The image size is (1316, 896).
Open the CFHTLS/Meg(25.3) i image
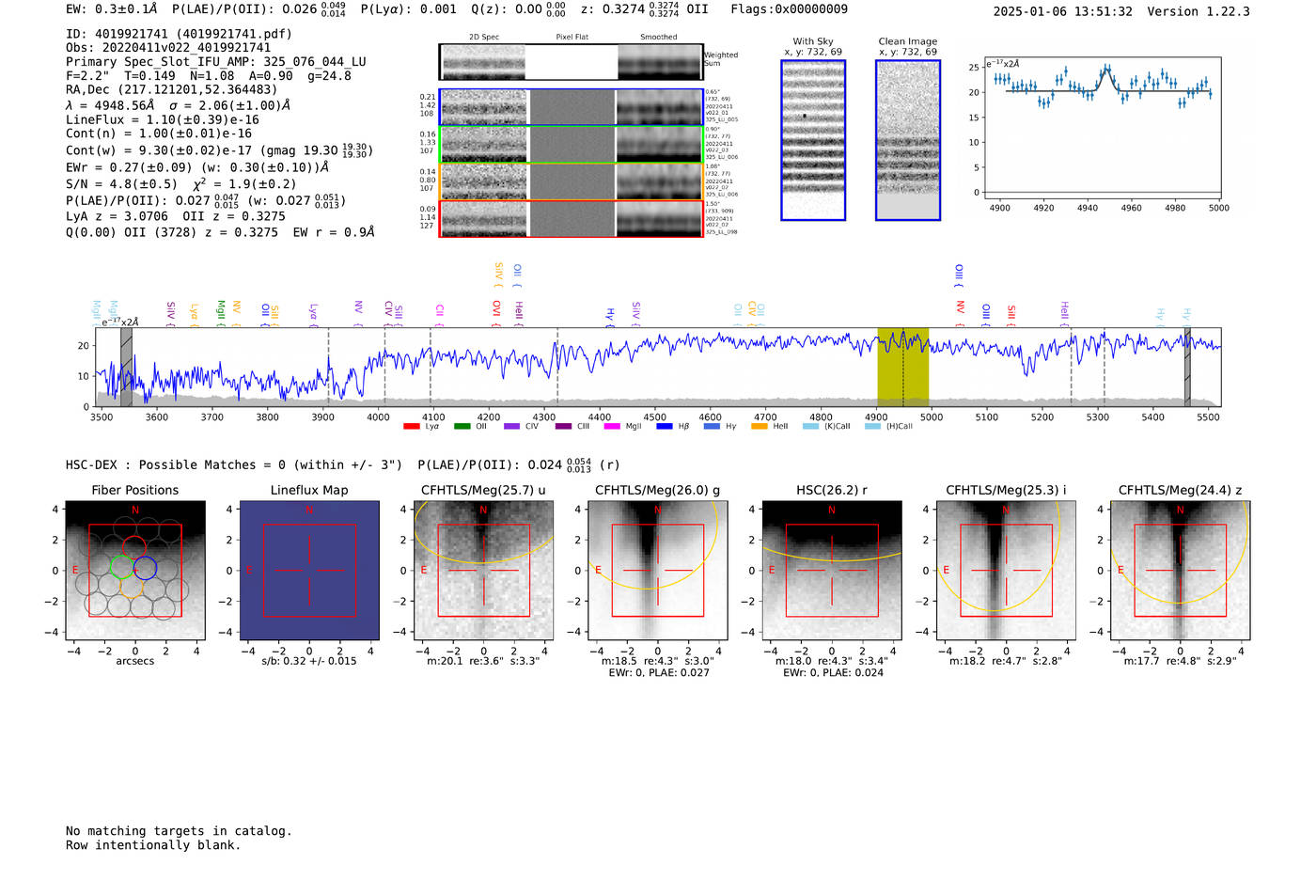point(1006,570)
